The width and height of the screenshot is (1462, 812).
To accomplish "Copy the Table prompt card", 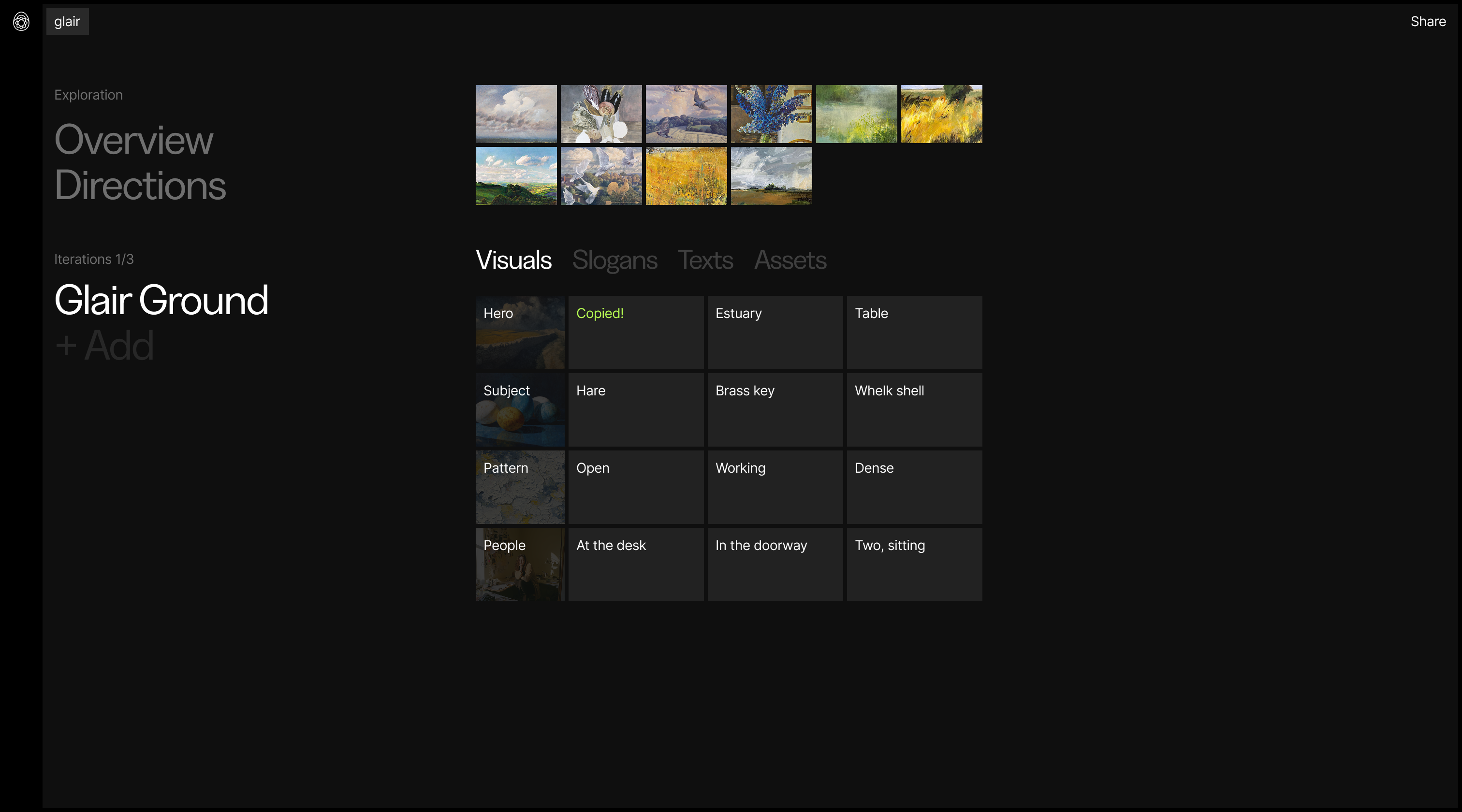I will coord(914,333).
